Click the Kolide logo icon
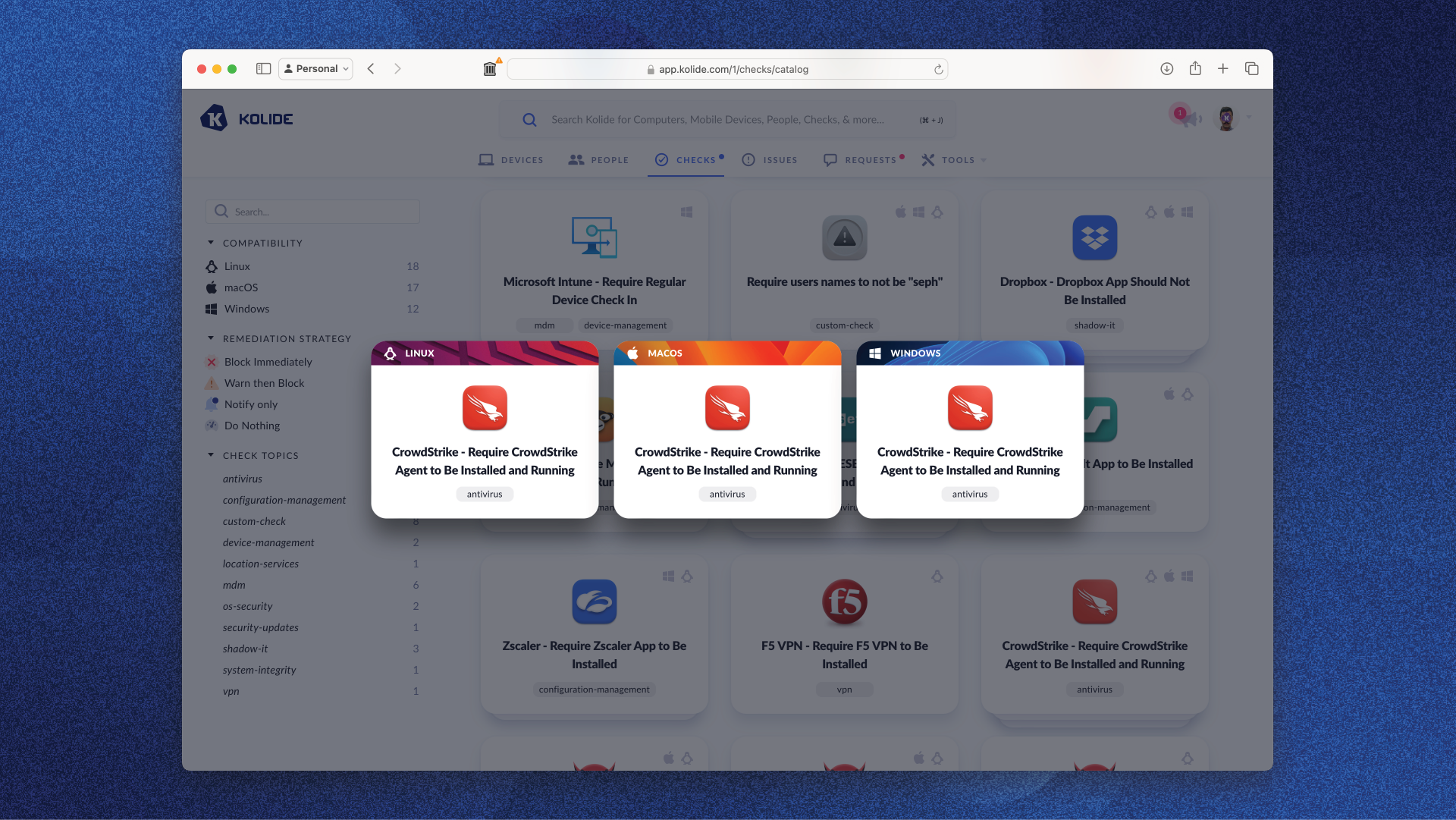The image size is (1456, 820). [x=214, y=118]
